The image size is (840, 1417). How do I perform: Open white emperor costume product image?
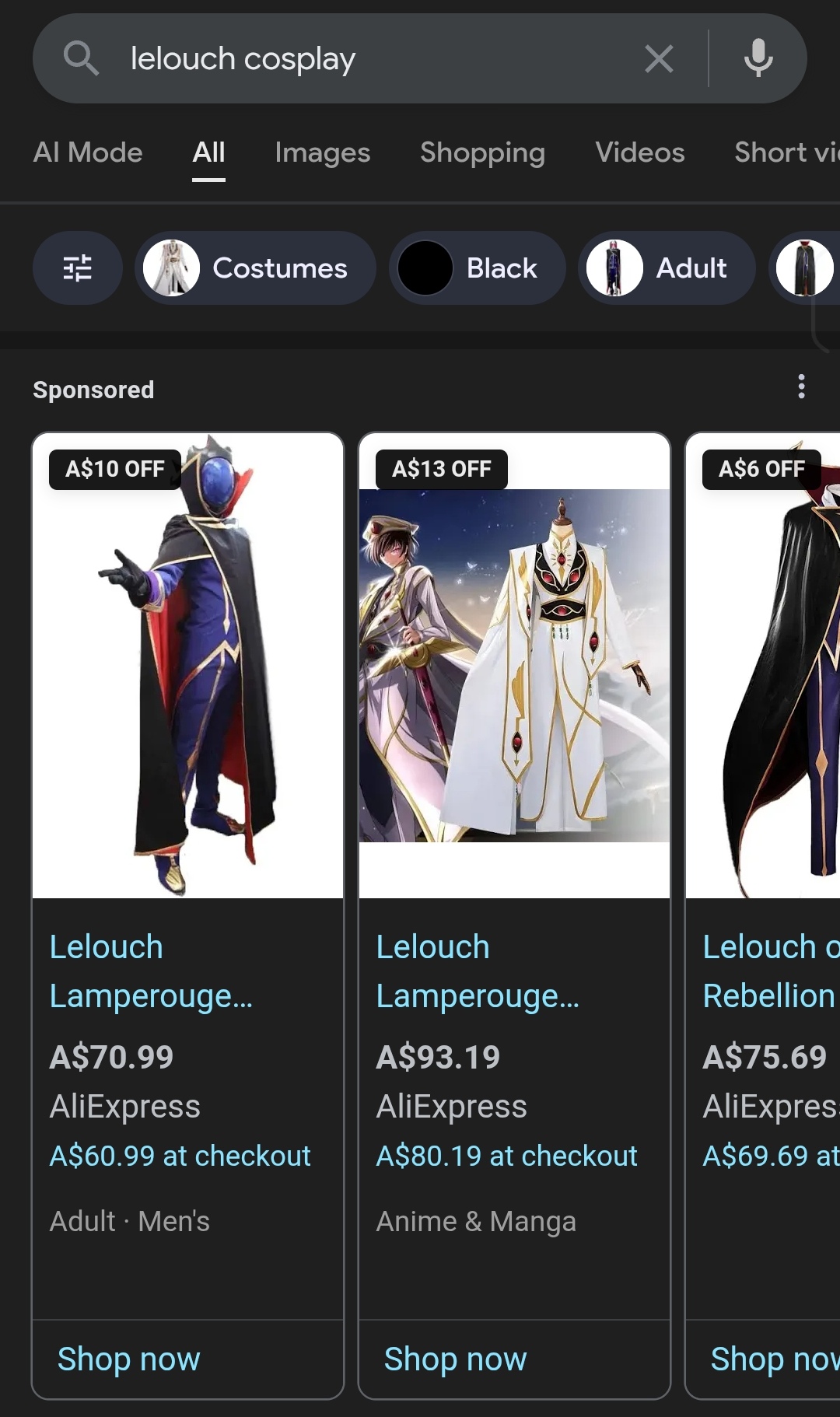click(514, 666)
